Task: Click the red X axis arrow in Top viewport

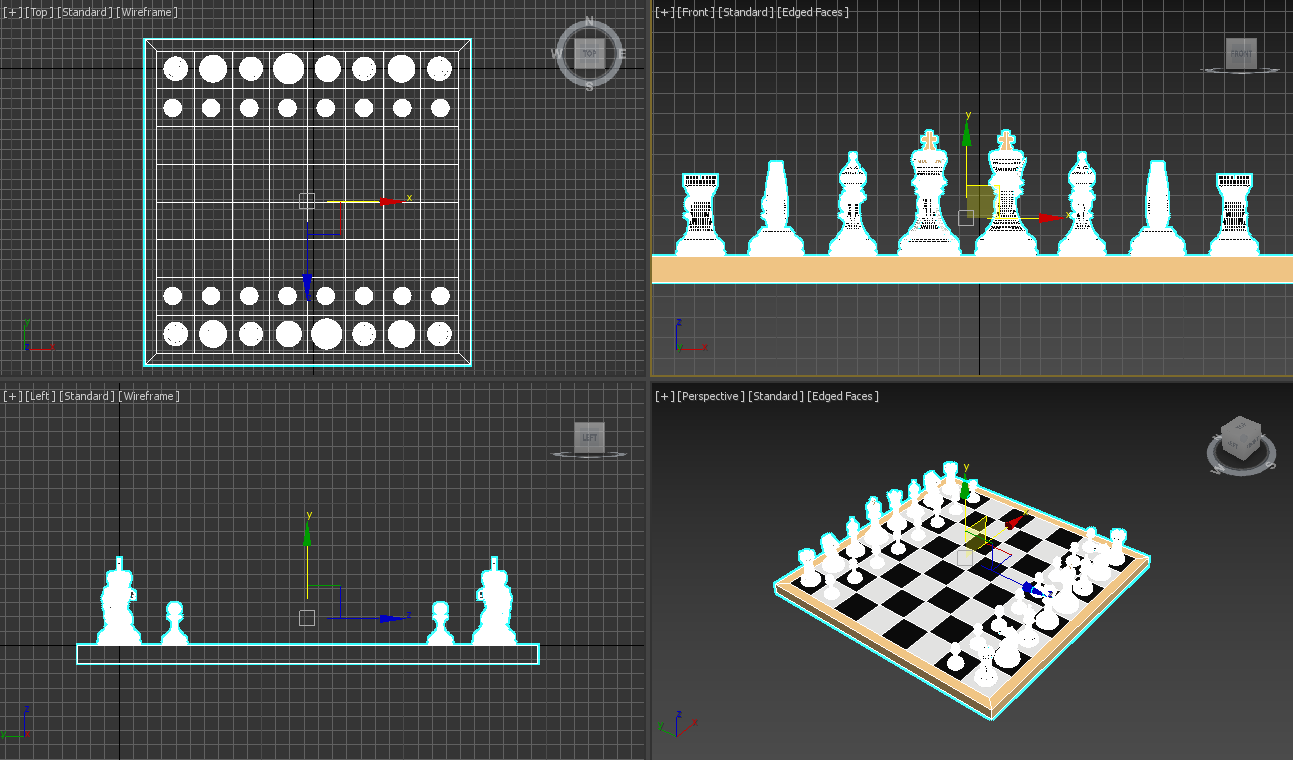Action: [x=390, y=202]
